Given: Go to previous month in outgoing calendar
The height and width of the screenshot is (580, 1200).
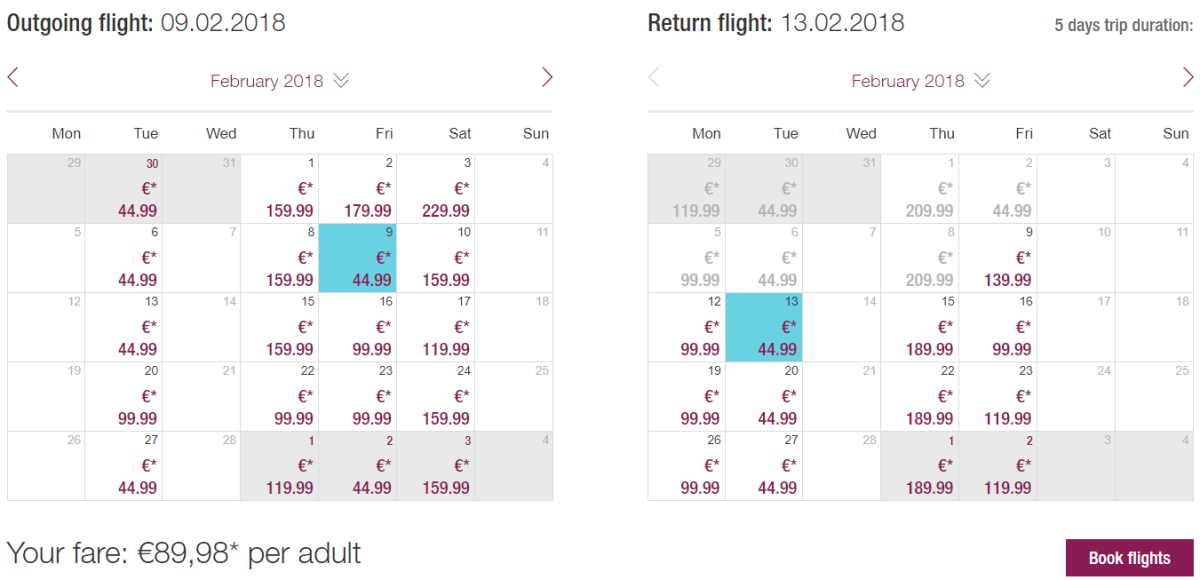Looking at the screenshot, I should [13, 78].
